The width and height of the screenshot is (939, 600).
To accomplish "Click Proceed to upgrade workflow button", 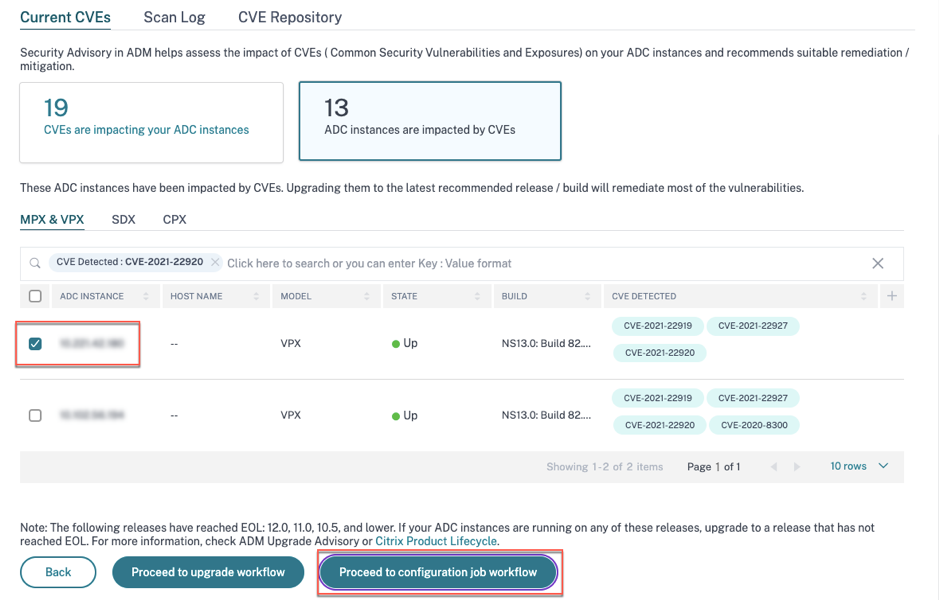I will coord(208,572).
